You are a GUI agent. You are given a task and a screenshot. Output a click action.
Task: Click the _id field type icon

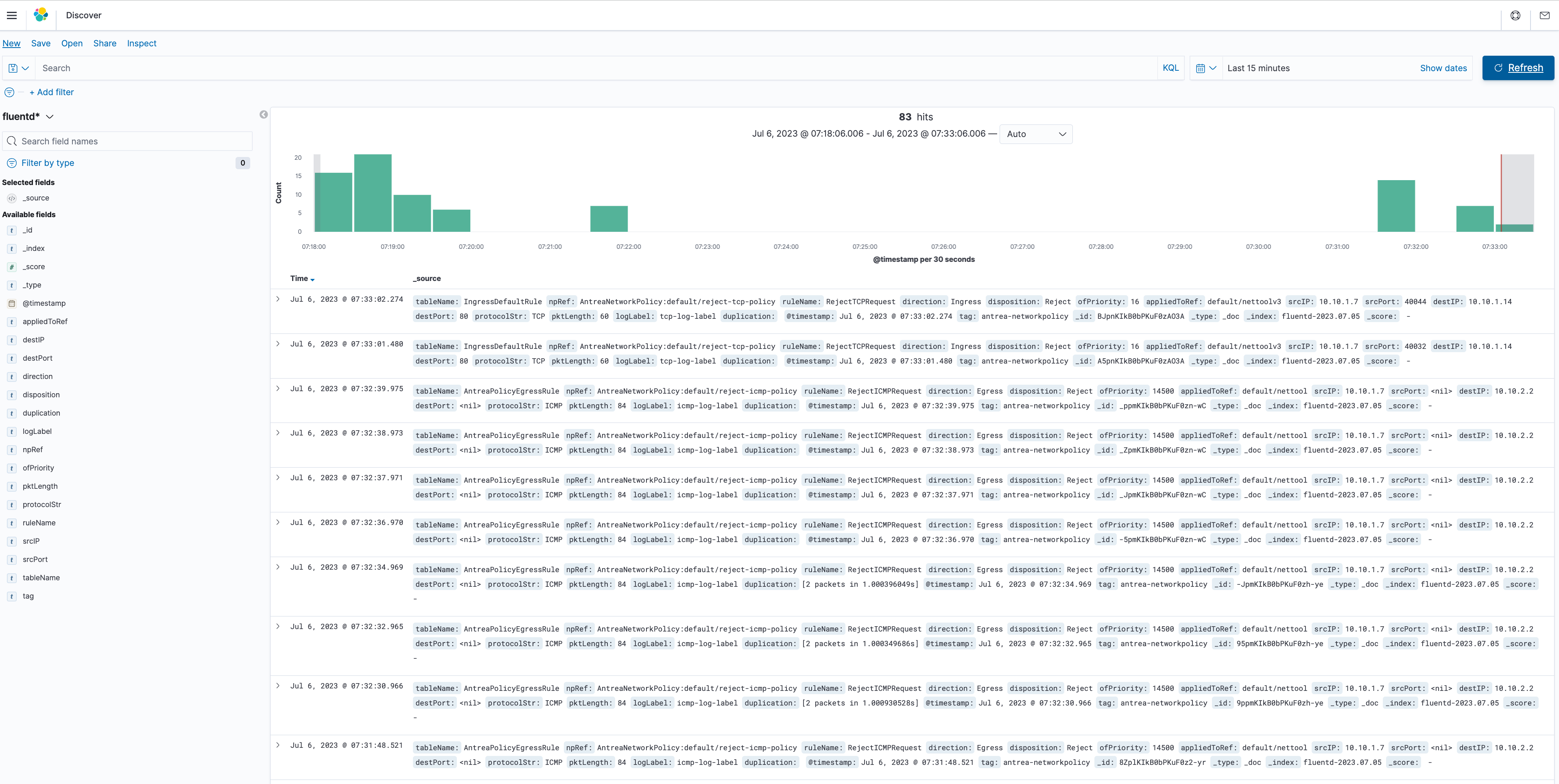point(11,231)
